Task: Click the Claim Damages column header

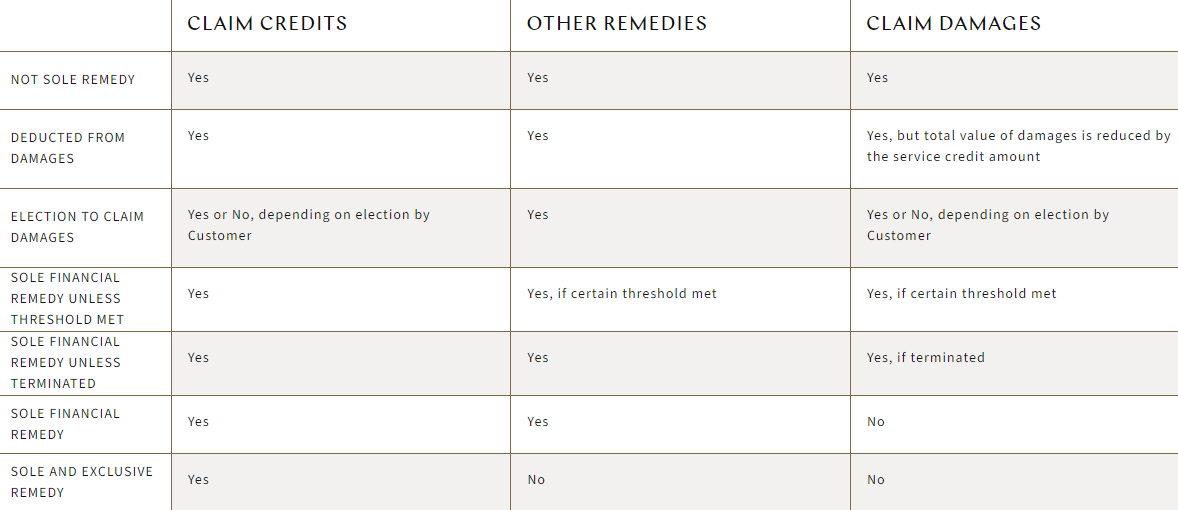Action: [953, 23]
